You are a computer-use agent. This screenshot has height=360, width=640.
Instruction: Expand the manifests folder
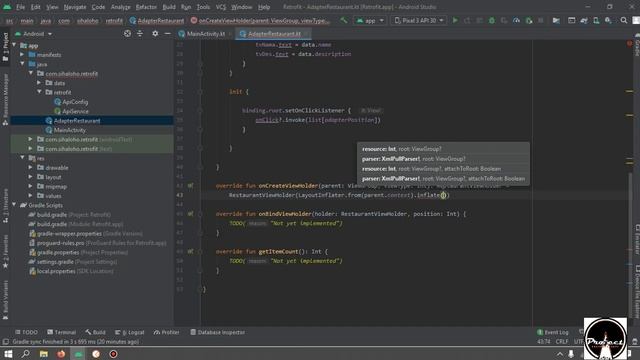(x=22, y=55)
